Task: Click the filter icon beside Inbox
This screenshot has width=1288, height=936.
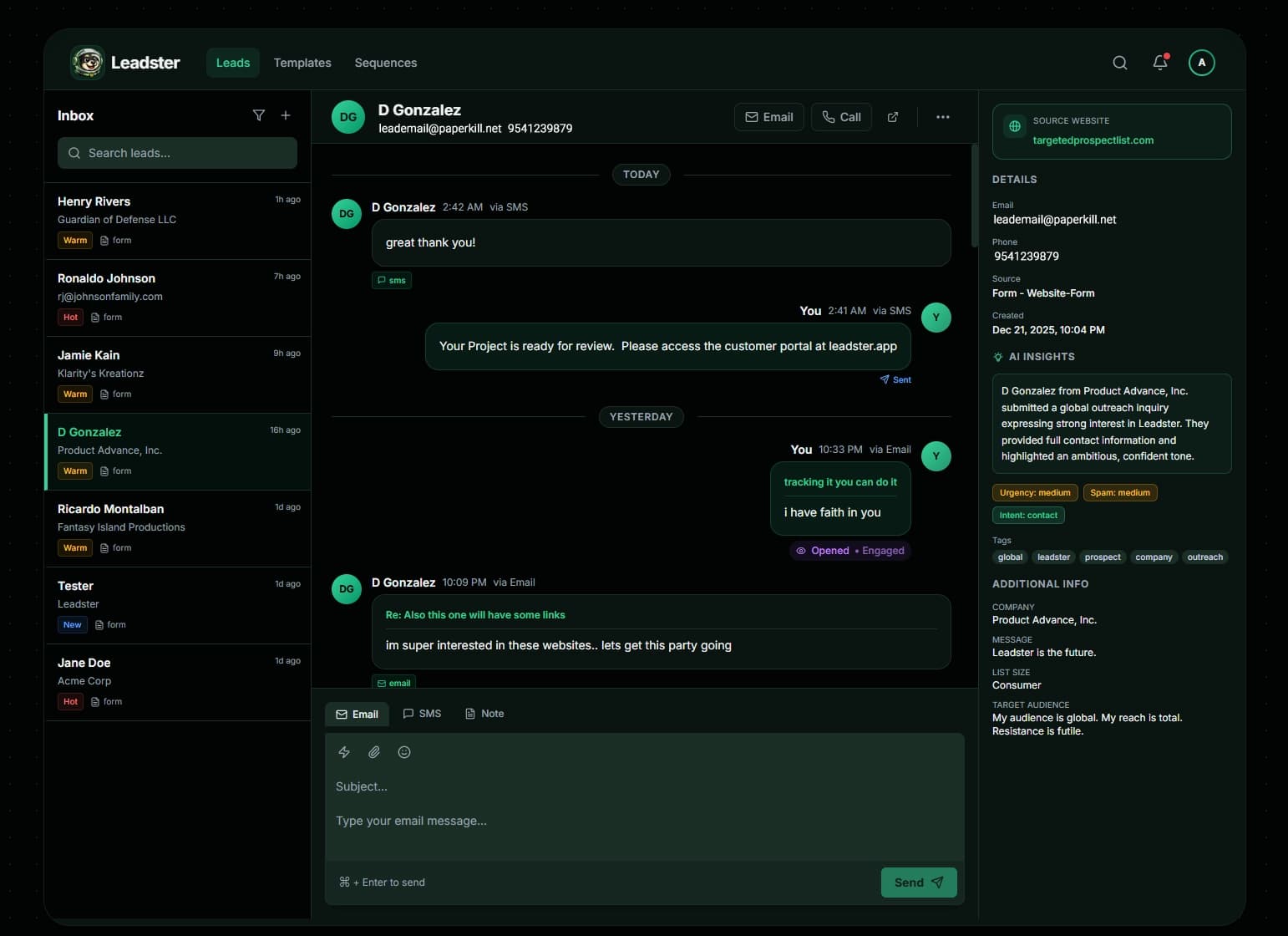Action: (259, 115)
